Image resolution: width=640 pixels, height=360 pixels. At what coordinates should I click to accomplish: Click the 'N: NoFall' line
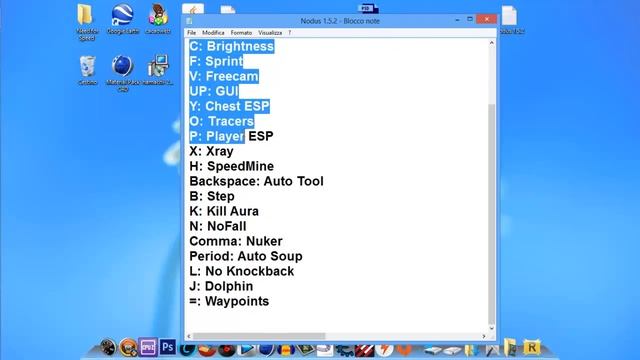[x=218, y=226]
